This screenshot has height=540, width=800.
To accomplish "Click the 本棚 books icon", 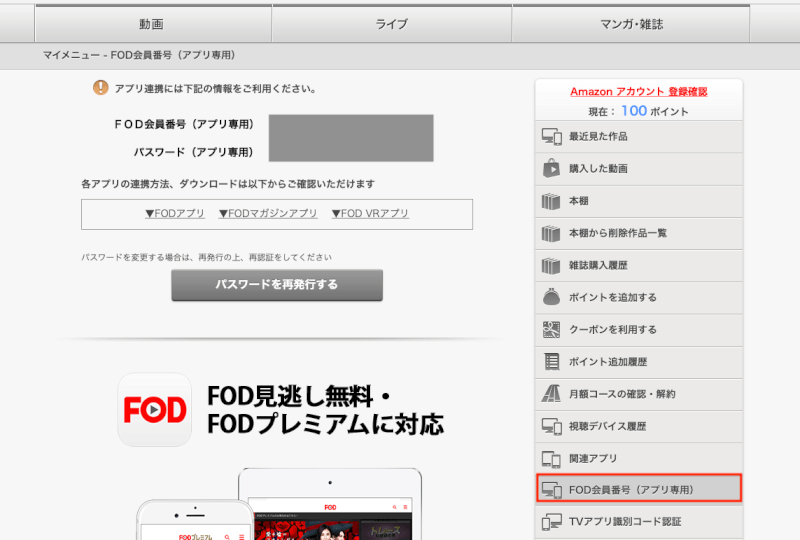I will pyautogui.click(x=551, y=201).
